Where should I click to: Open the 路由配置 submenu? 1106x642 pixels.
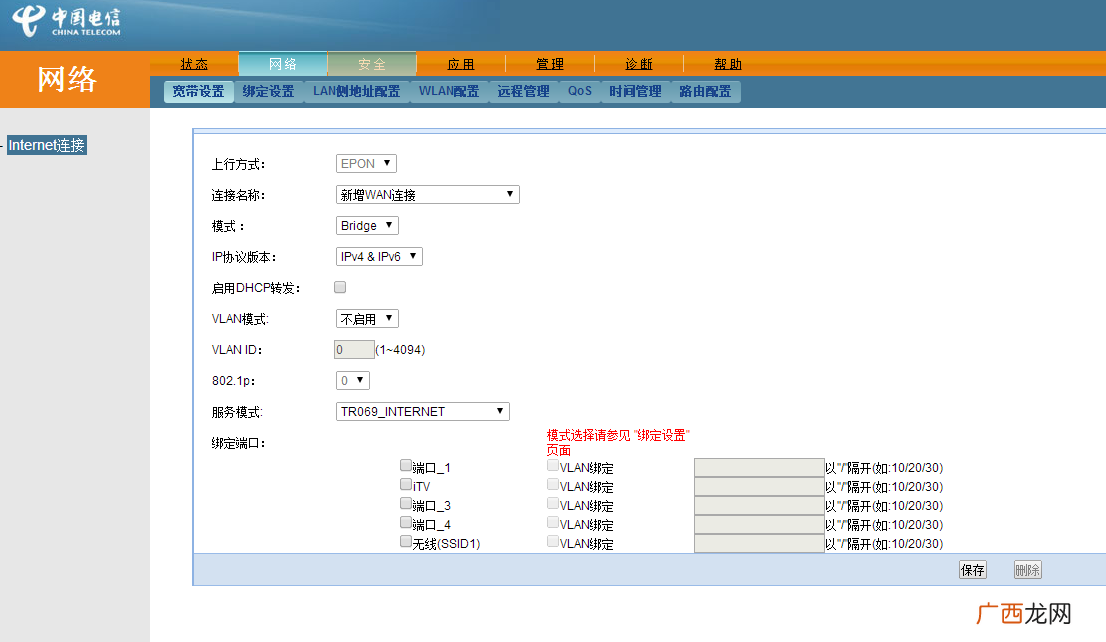(x=705, y=92)
